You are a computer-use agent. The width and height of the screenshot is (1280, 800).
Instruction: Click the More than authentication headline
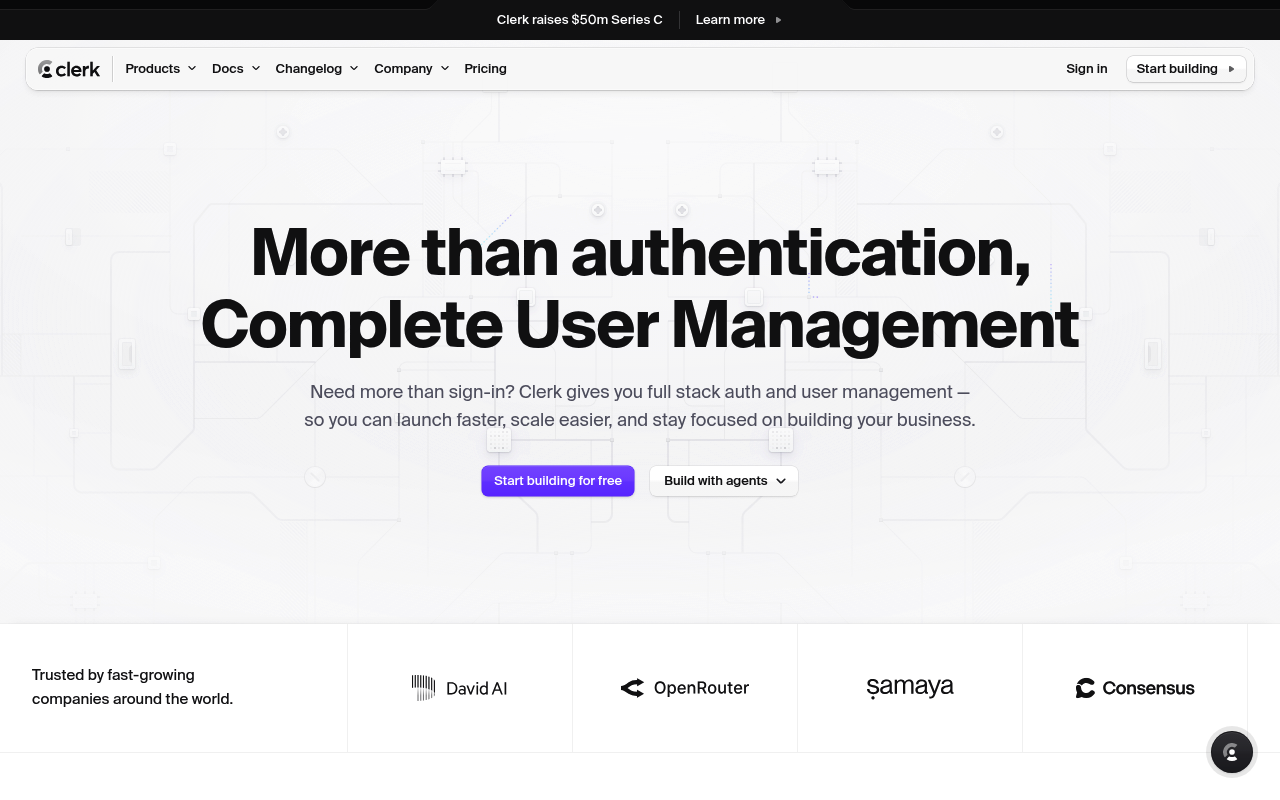[640, 288]
